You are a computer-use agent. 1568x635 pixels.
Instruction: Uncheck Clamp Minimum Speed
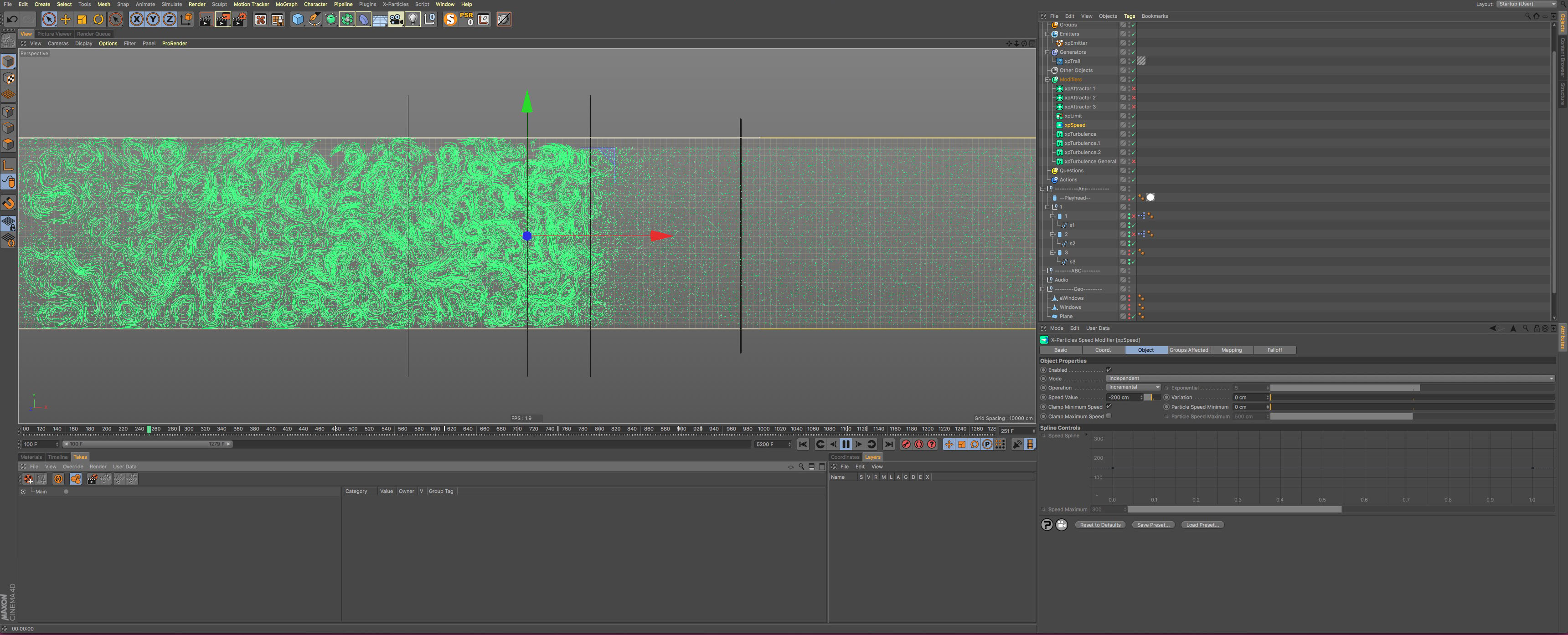coord(1109,406)
